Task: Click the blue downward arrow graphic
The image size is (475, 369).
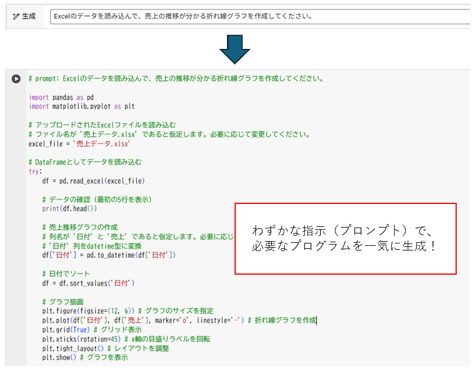Action: point(234,49)
